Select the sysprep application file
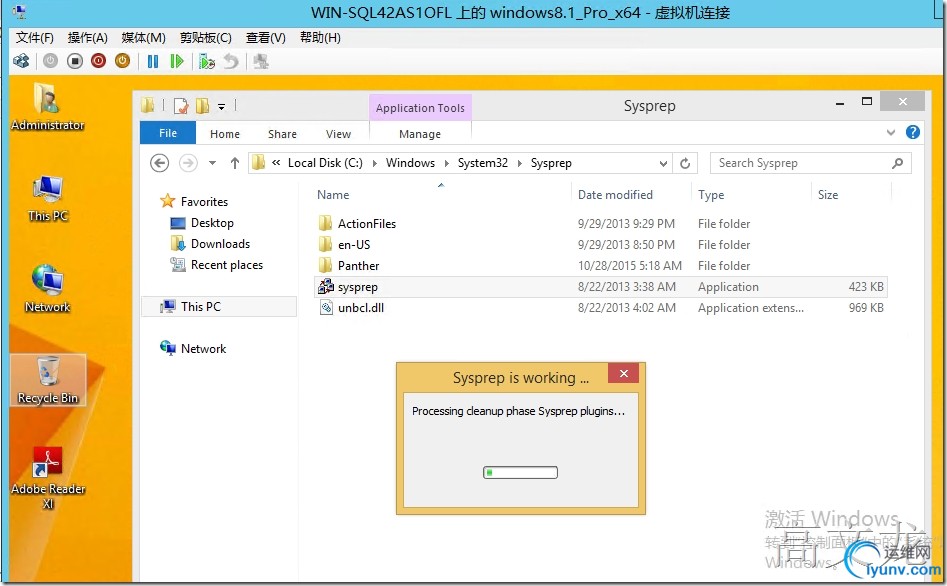Viewport: 947px width, 586px height. [x=601, y=286]
